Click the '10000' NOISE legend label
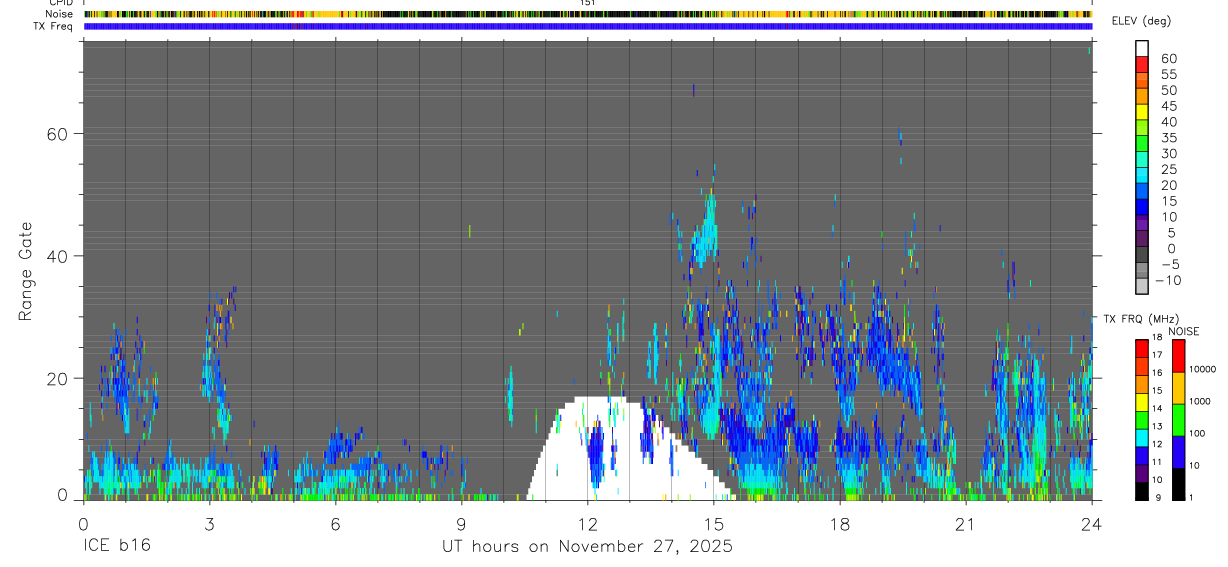 pos(1204,369)
